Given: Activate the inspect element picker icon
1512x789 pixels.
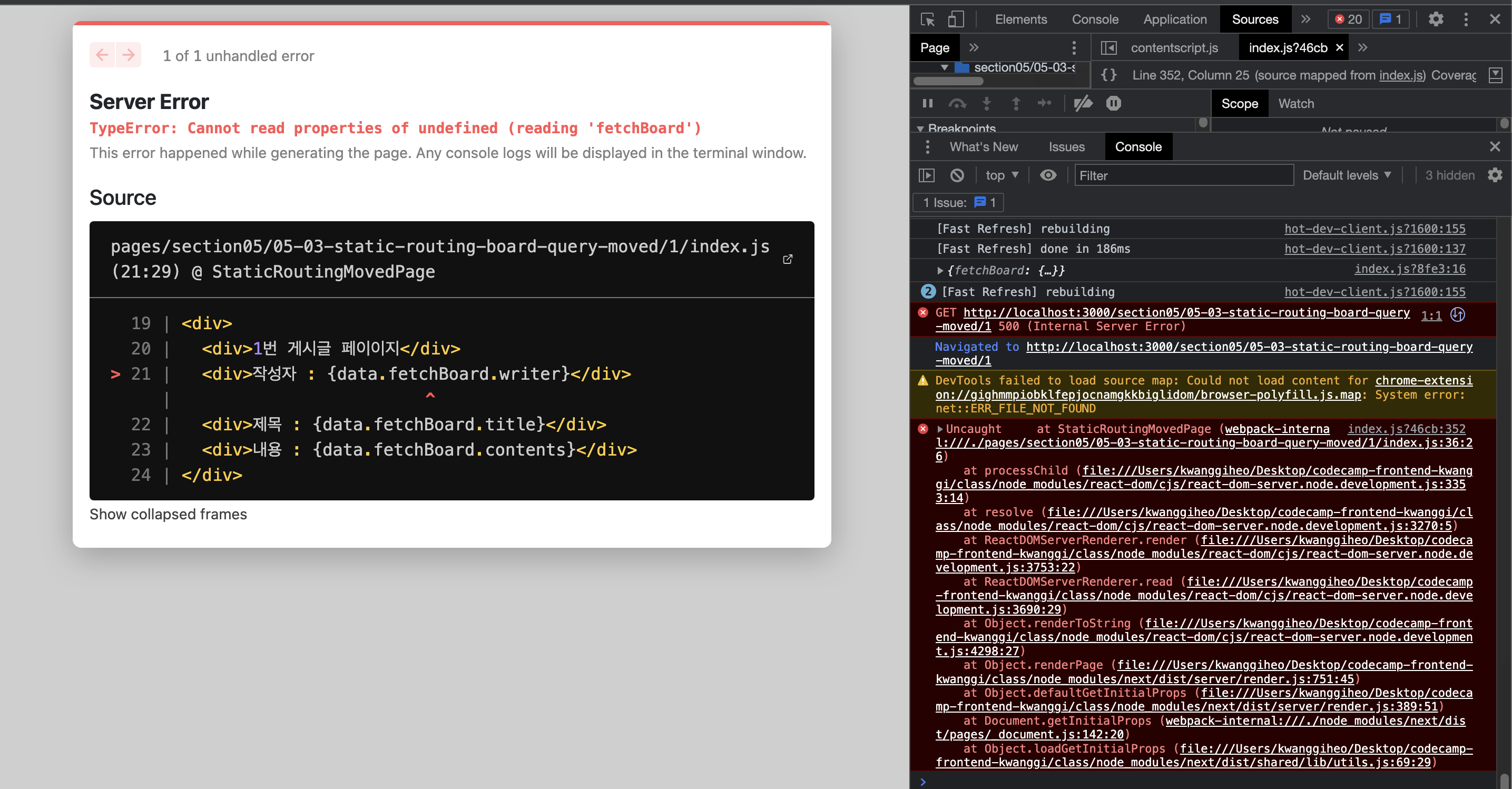Looking at the screenshot, I should (x=928, y=19).
